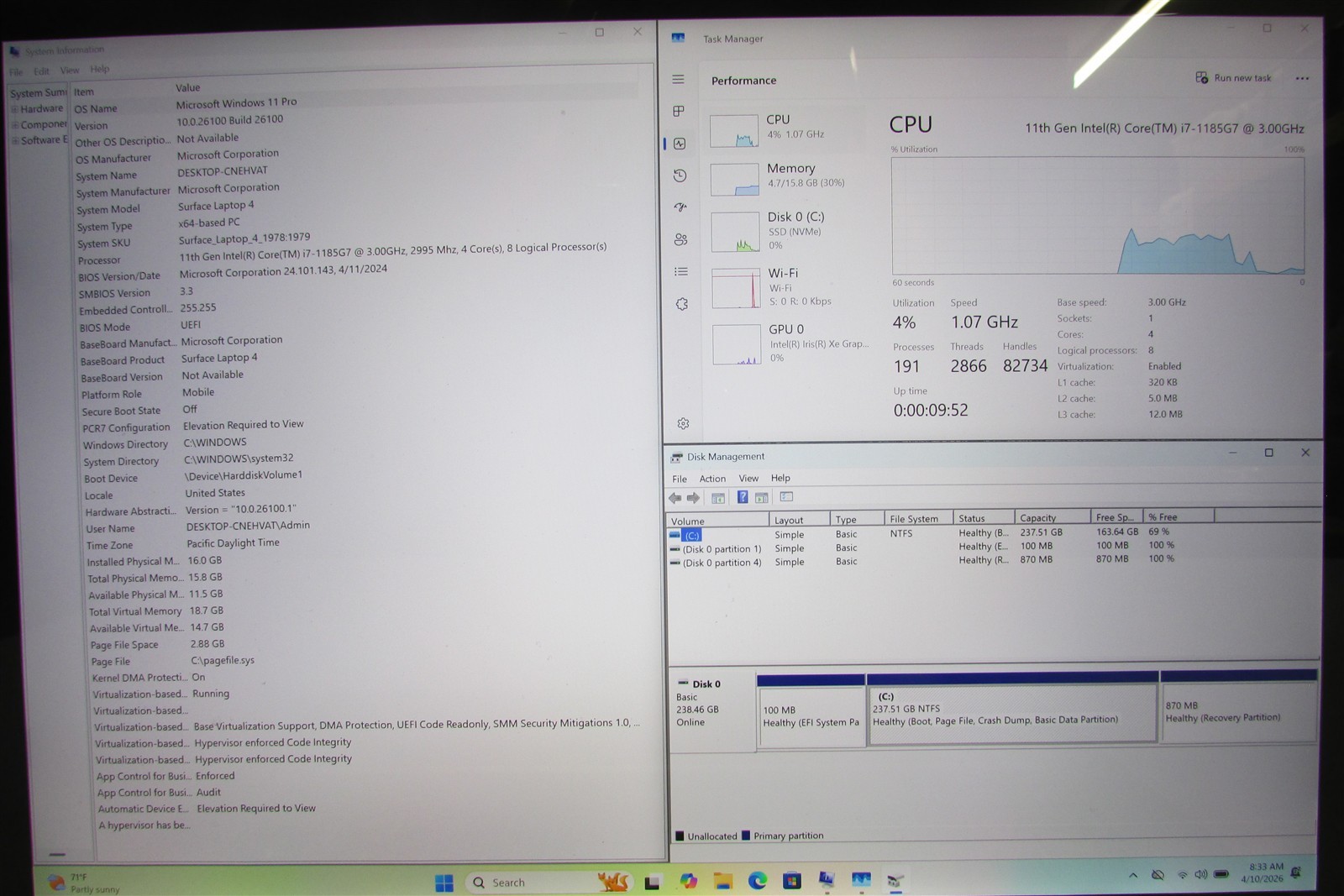Open the File menu in Disk Management
The height and width of the screenshot is (896, 1344).
click(680, 479)
